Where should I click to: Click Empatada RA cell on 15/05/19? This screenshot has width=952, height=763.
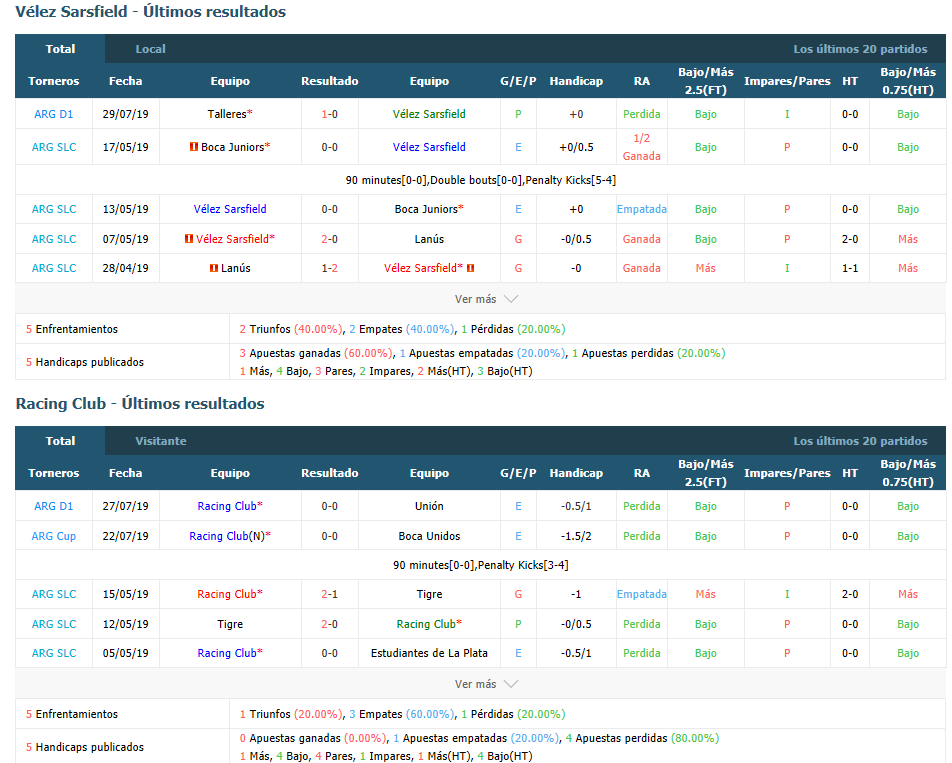click(x=642, y=594)
